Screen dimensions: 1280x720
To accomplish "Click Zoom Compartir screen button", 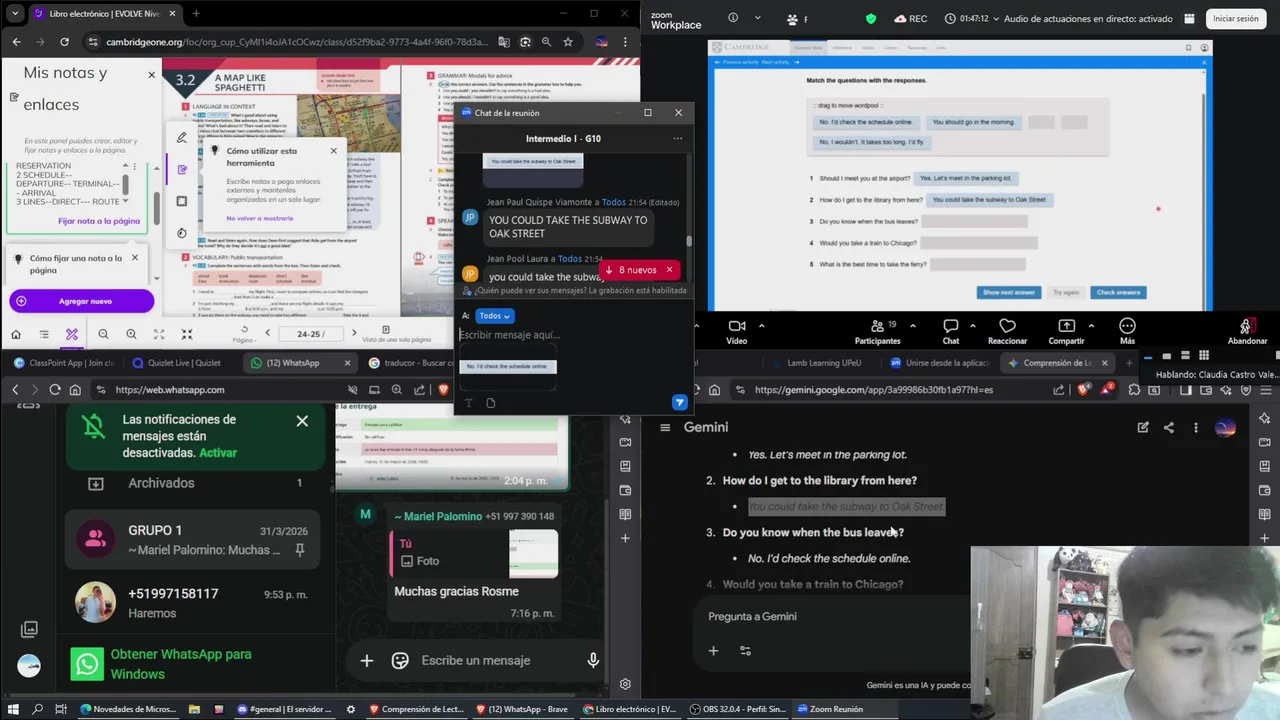I will (1066, 332).
